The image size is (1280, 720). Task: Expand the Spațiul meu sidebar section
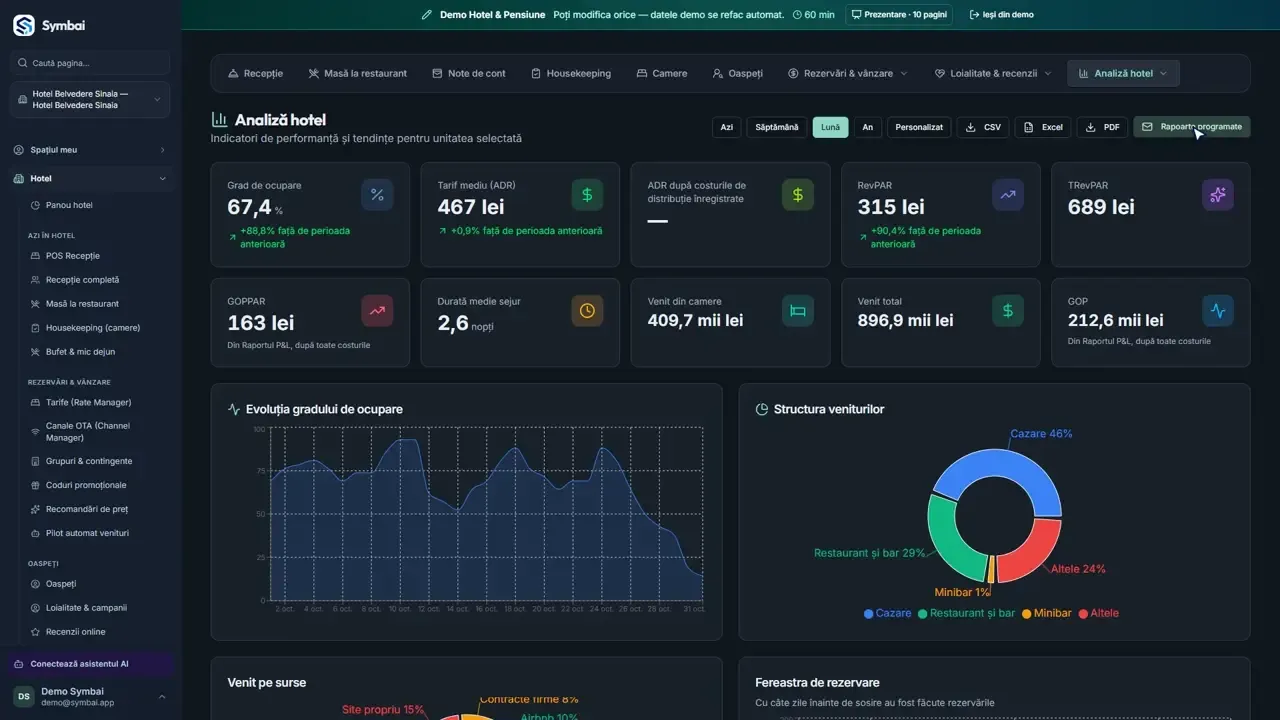(x=90, y=150)
